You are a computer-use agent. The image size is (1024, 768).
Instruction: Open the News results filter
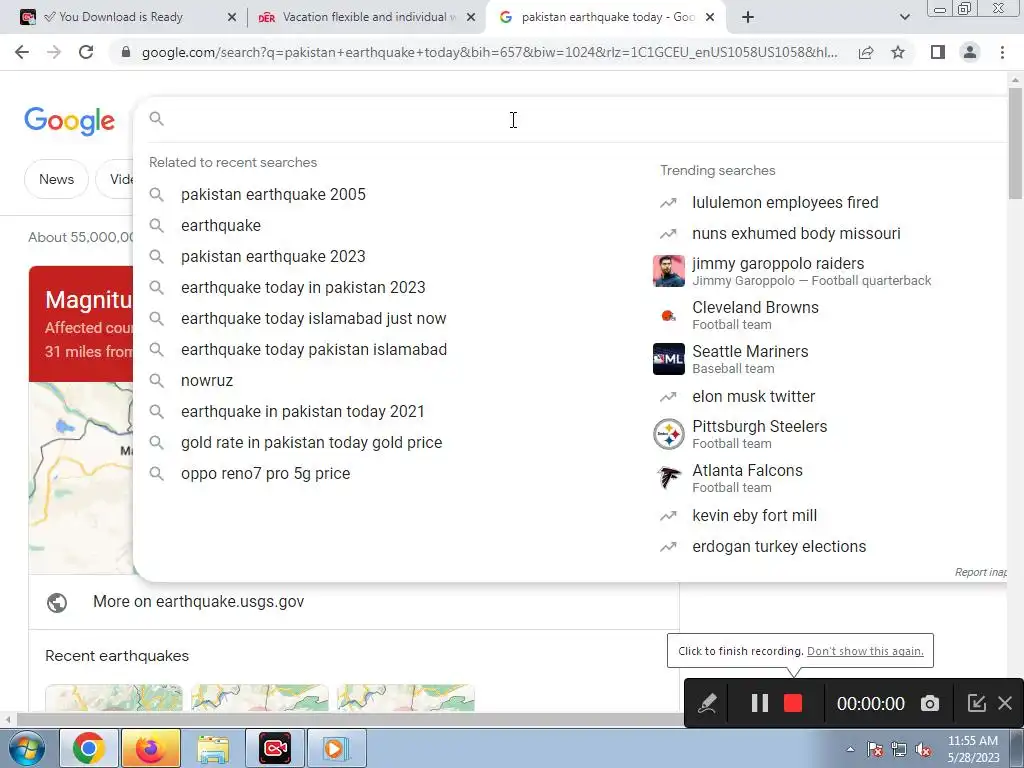(x=56, y=179)
